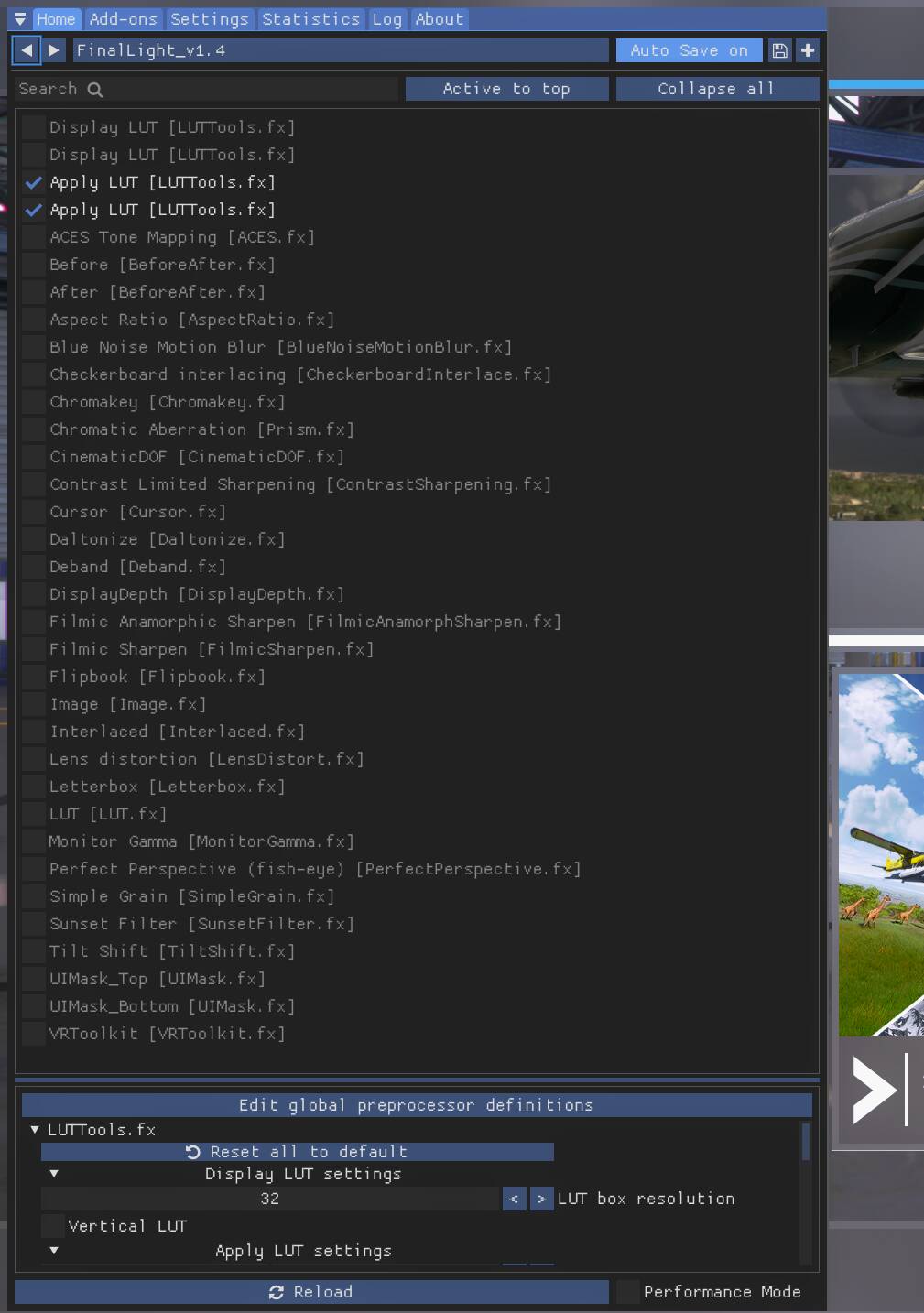Enable Before [BeforeAfter.fx] checkbox
This screenshot has height=1313, width=924.
[34, 265]
